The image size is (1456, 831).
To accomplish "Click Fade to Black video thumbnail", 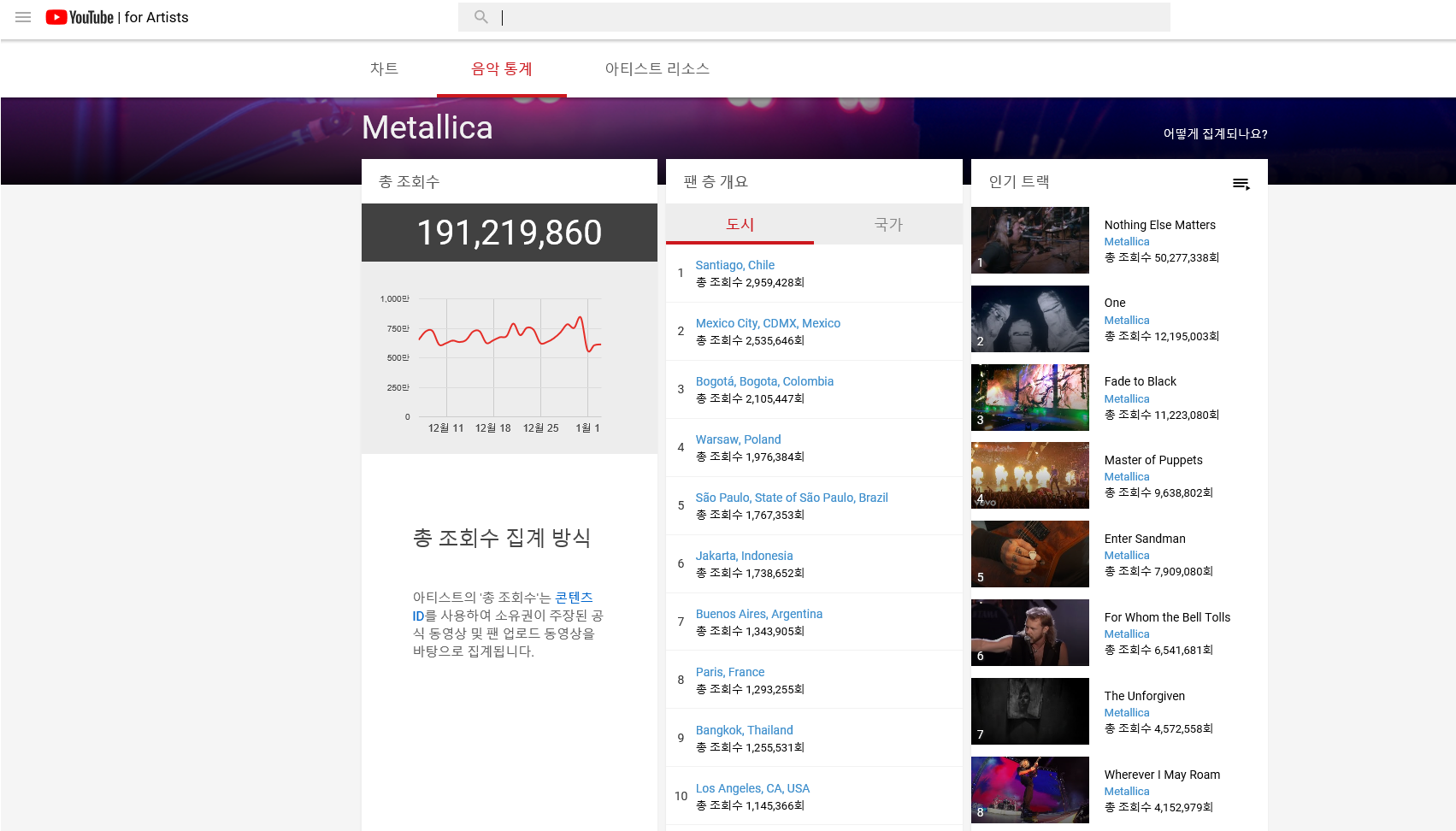I will (x=1030, y=398).
